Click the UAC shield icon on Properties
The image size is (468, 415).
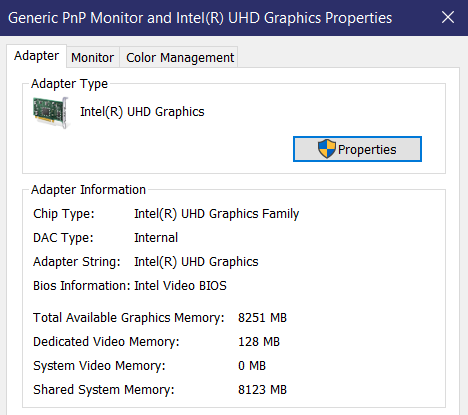pos(326,149)
